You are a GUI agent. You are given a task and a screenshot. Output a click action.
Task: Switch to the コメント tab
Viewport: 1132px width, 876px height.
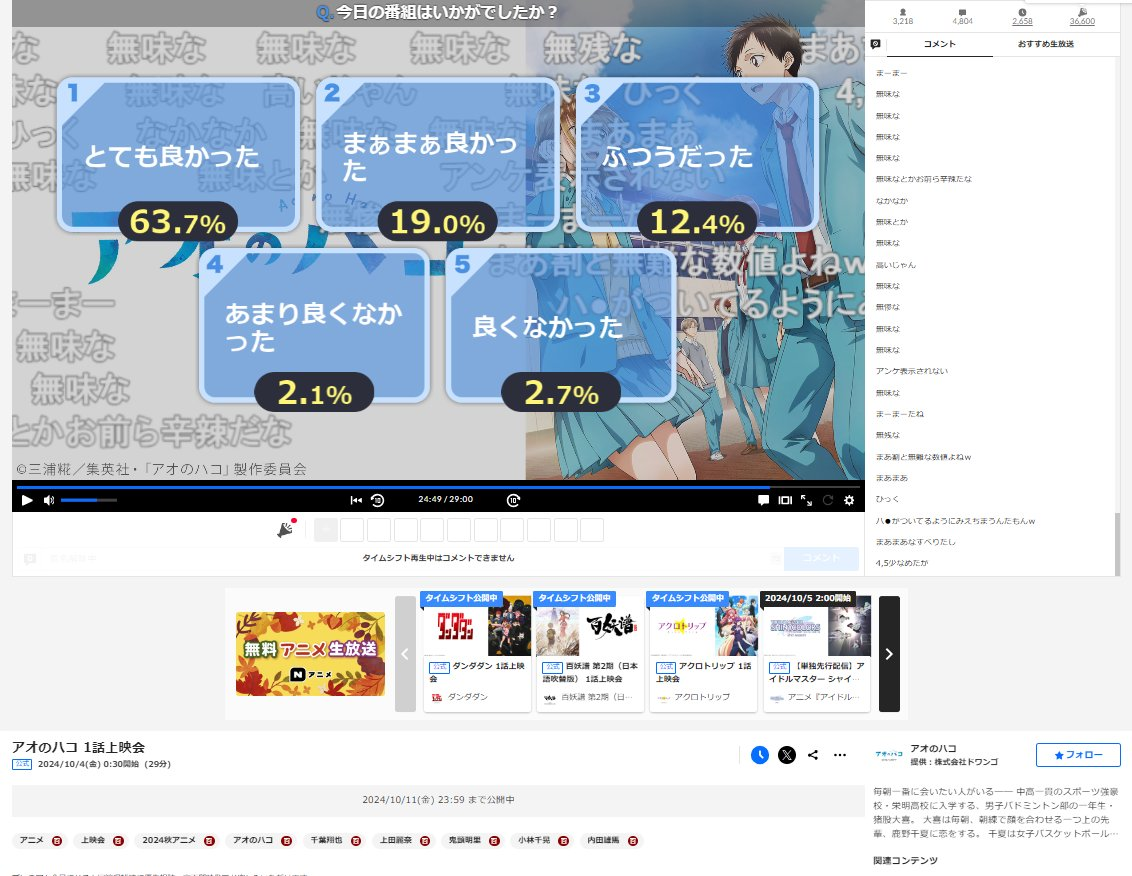coord(939,44)
